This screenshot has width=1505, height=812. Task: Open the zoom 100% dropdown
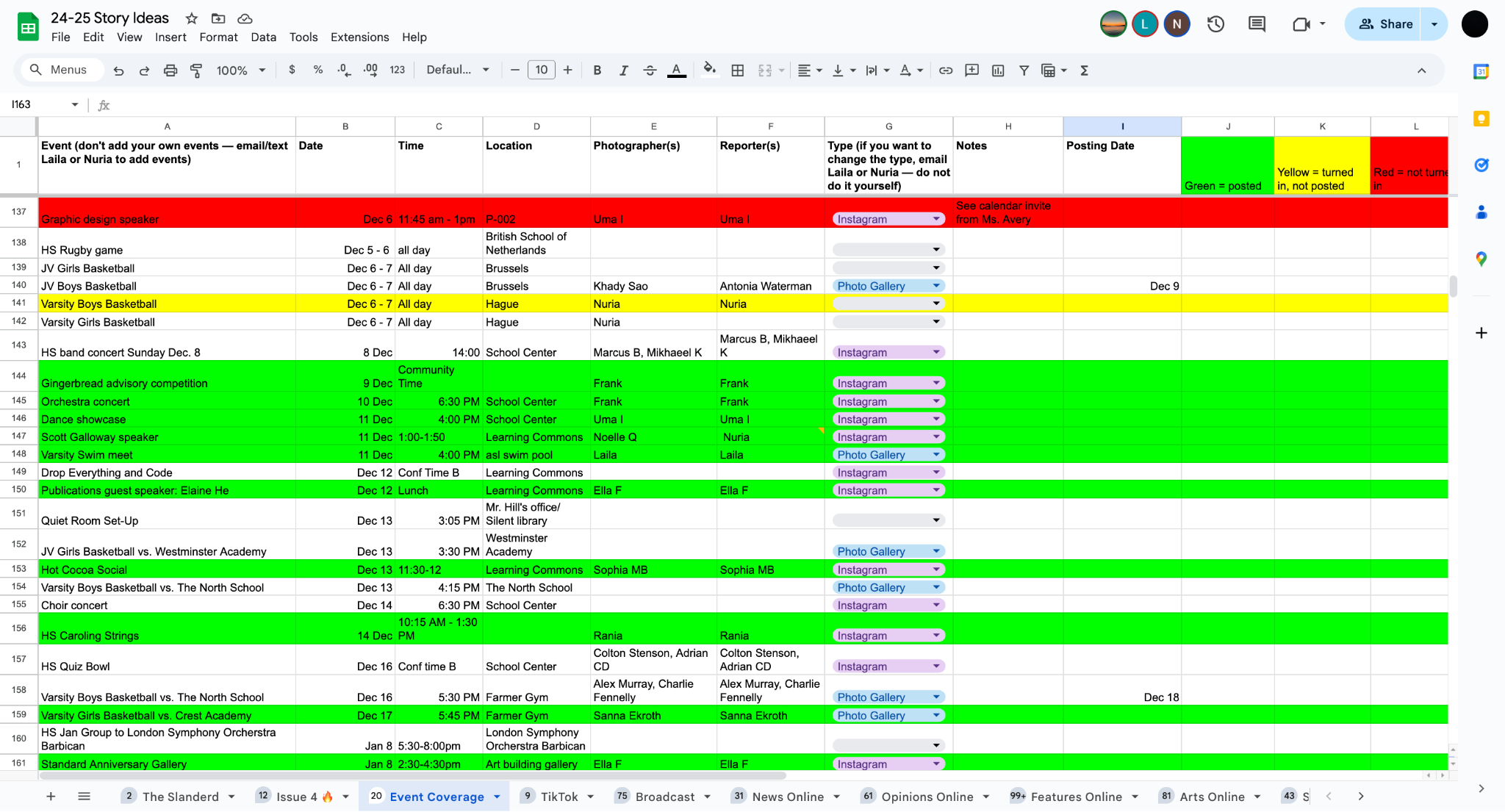tap(240, 71)
